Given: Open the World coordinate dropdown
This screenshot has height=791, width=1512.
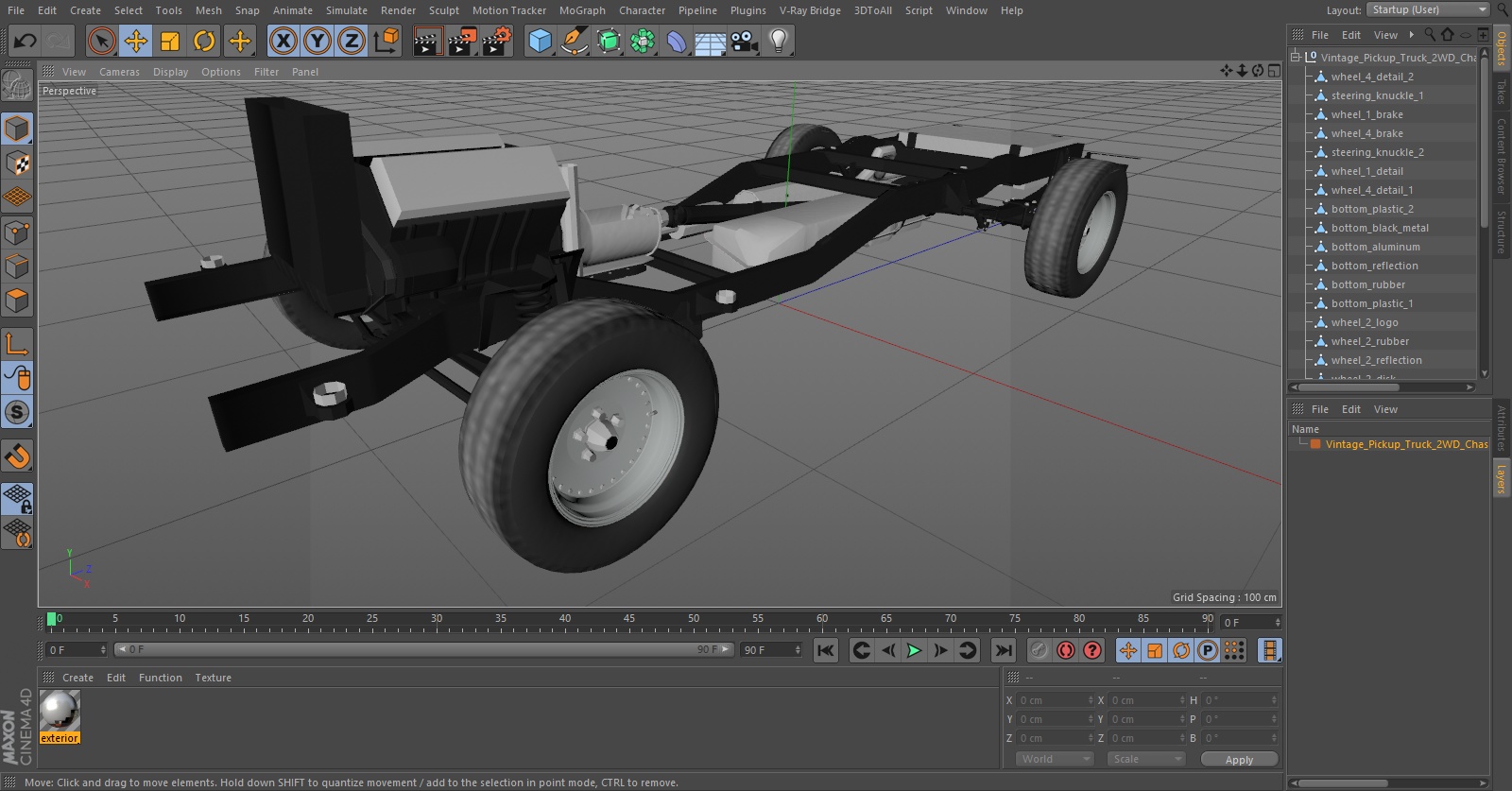Looking at the screenshot, I should pyautogui.click(x=1055, y=759).
